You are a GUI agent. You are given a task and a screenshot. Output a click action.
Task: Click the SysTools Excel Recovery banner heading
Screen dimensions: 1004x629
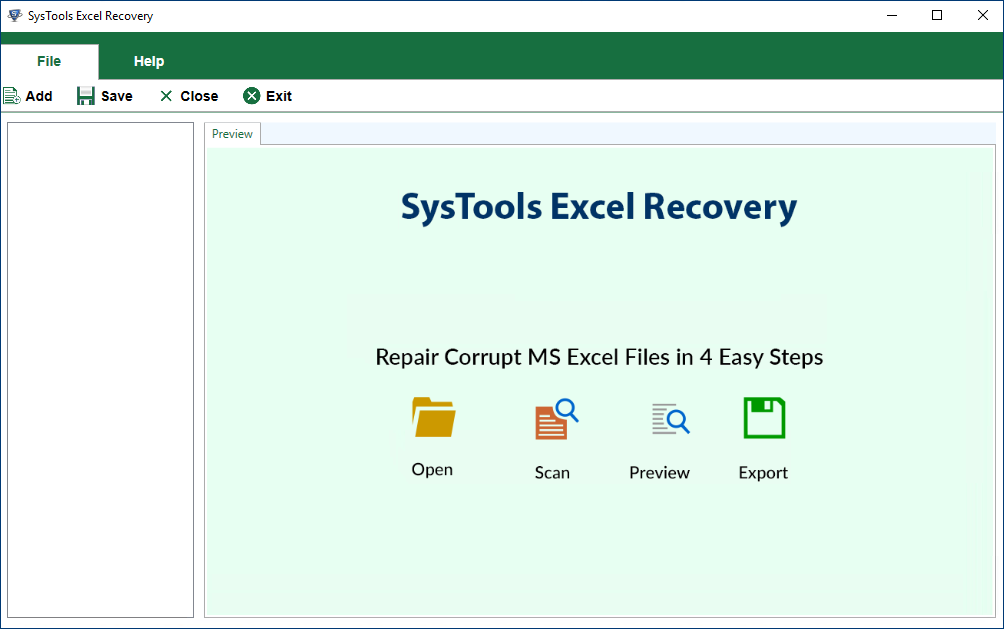pyautogui.click(x=599, y=207)
